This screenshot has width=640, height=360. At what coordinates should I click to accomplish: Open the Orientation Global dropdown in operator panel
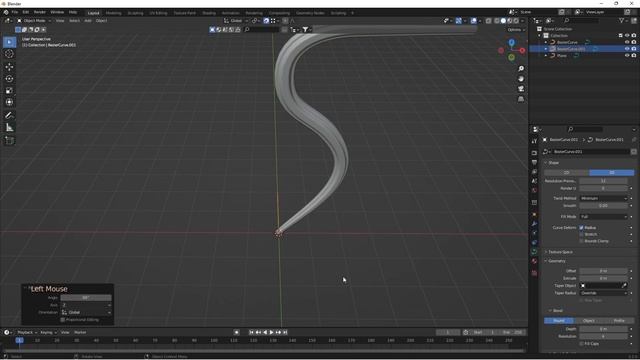tap(86, 312)
